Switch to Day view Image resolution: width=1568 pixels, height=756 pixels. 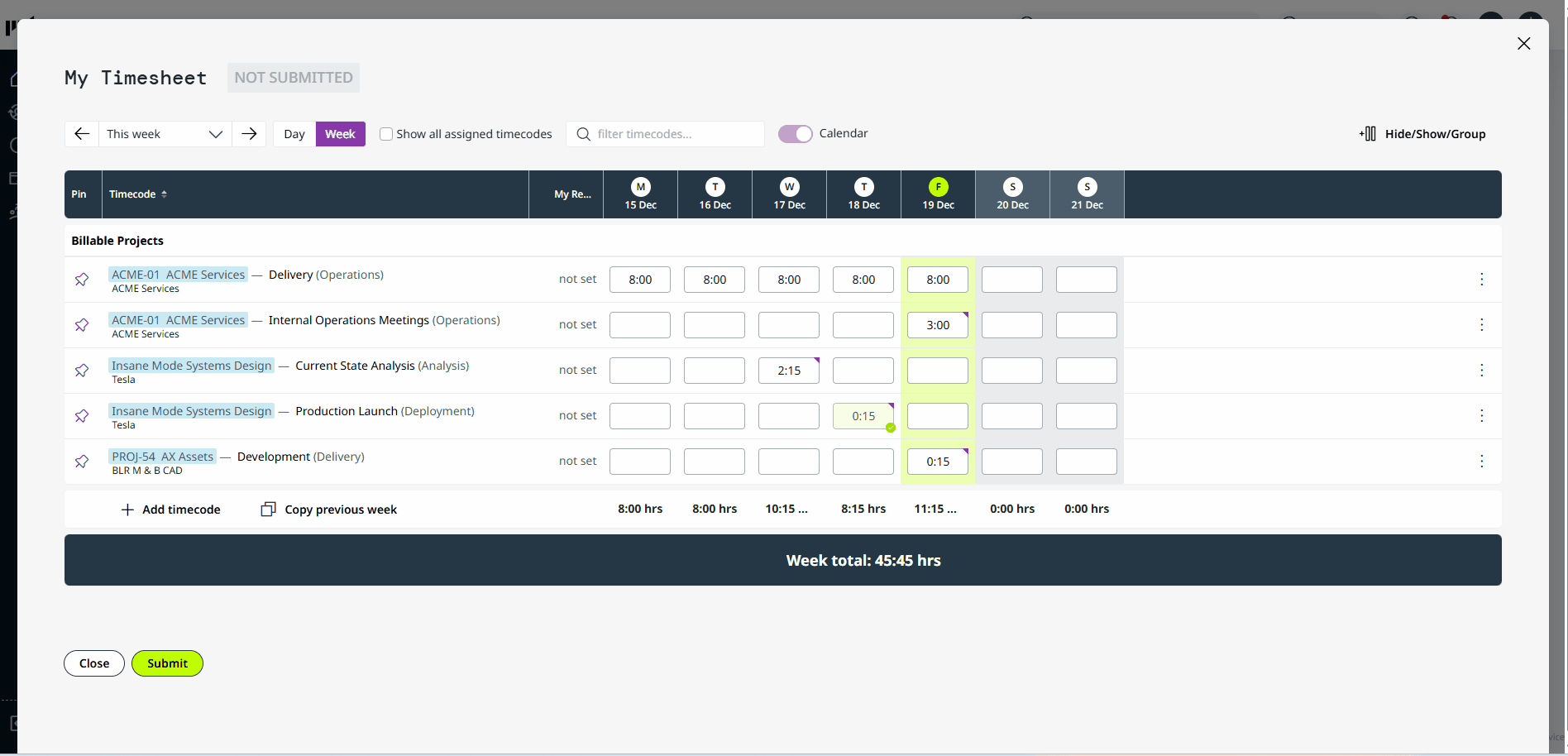tap(294, 134)
